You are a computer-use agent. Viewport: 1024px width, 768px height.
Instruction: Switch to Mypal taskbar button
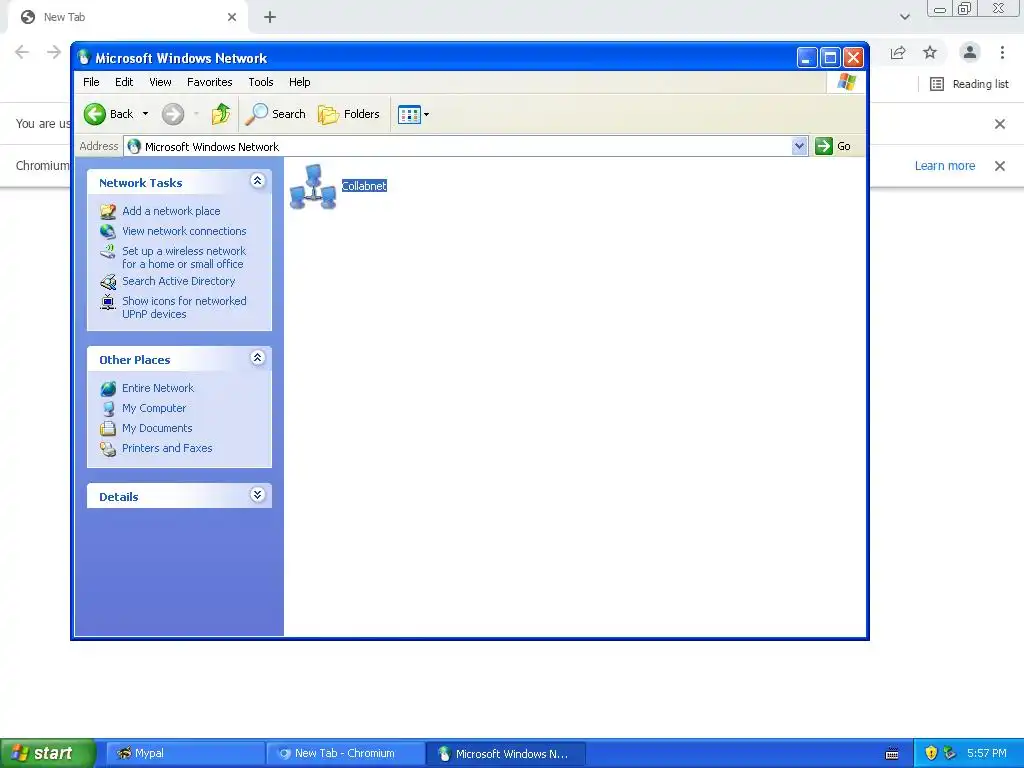pyautogui.click(x=185, y=754)
